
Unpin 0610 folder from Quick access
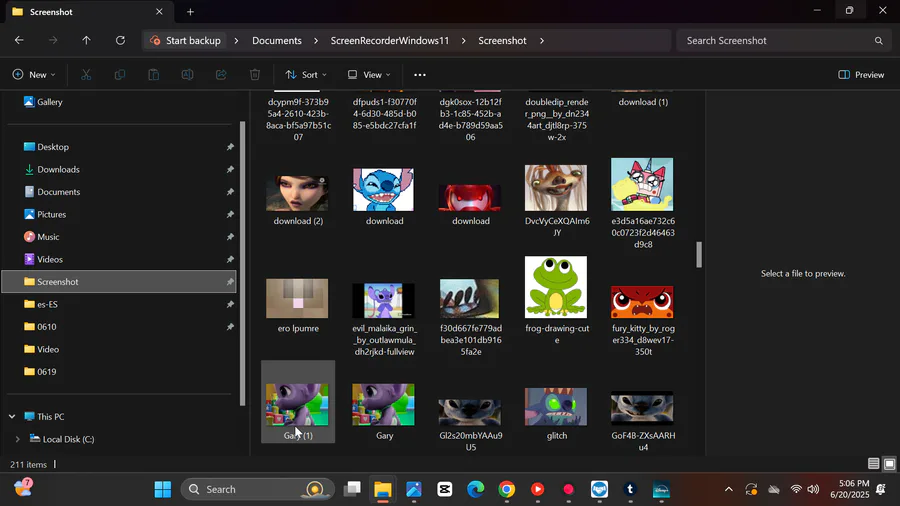pos(230,326)
